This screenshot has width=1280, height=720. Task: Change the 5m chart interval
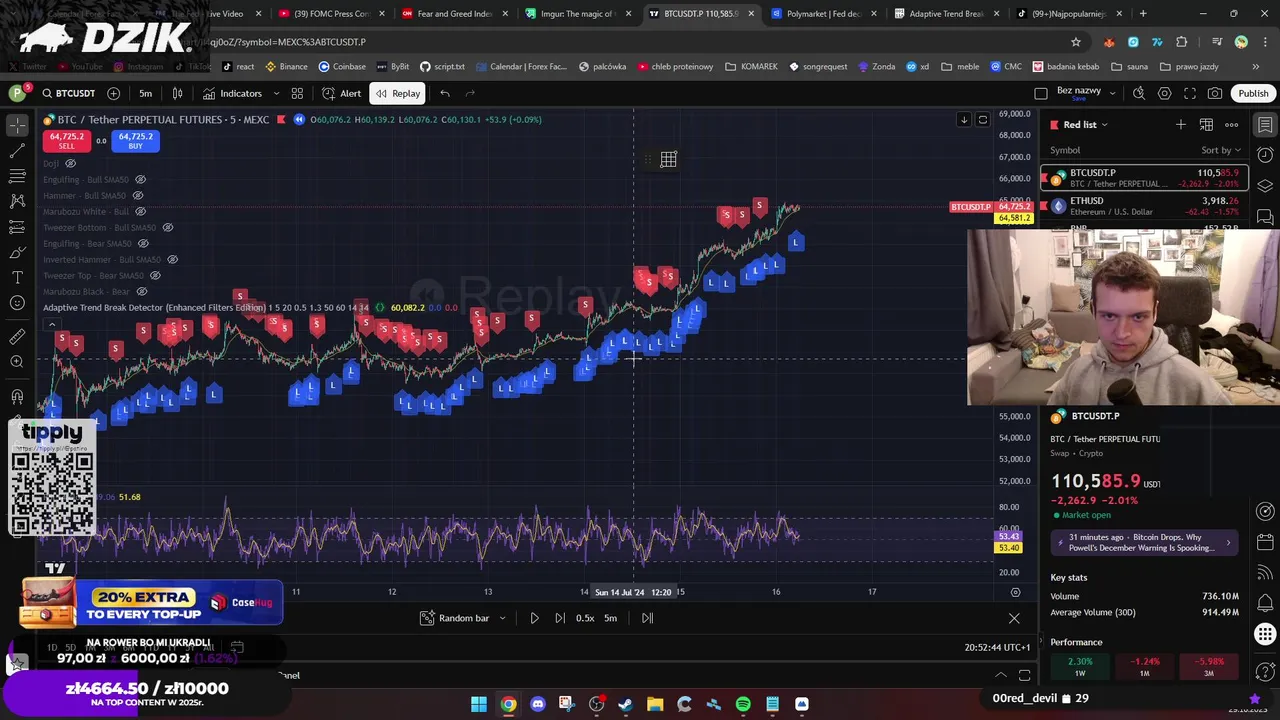pyautogui.click(x=145, y=93)
